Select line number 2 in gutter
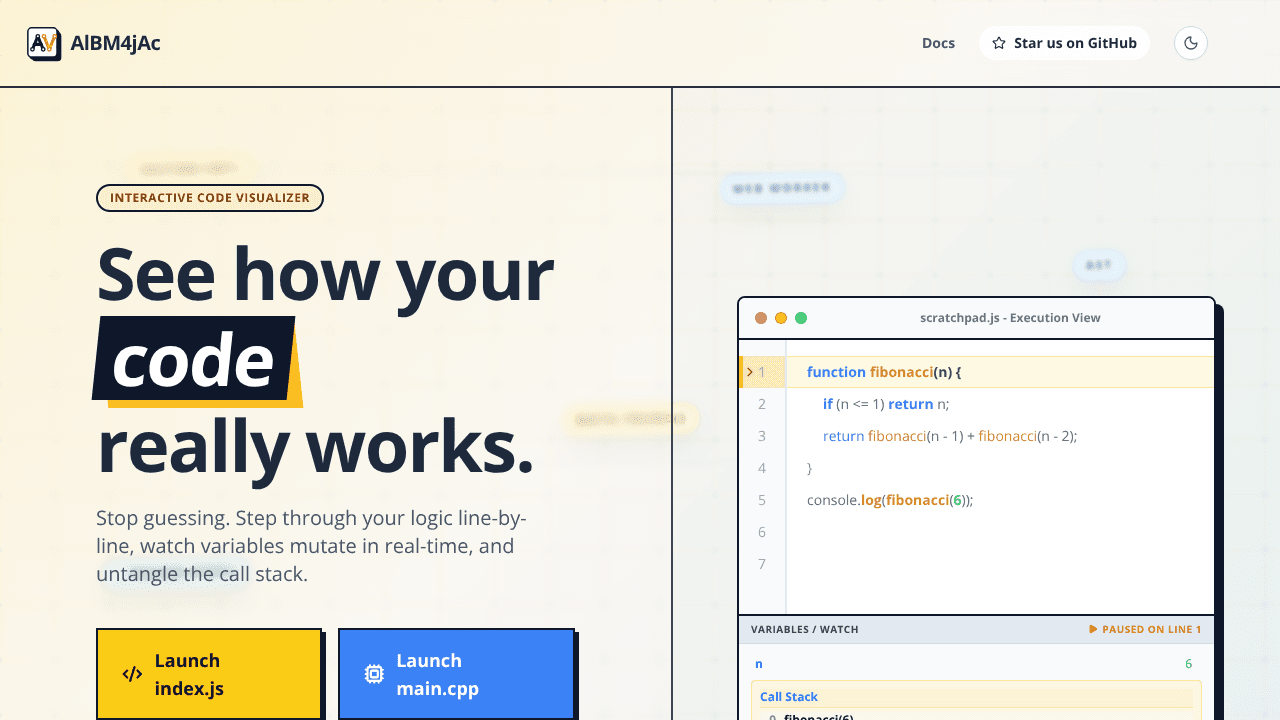This screenshot has width=1280, height=720. point(762,404)
